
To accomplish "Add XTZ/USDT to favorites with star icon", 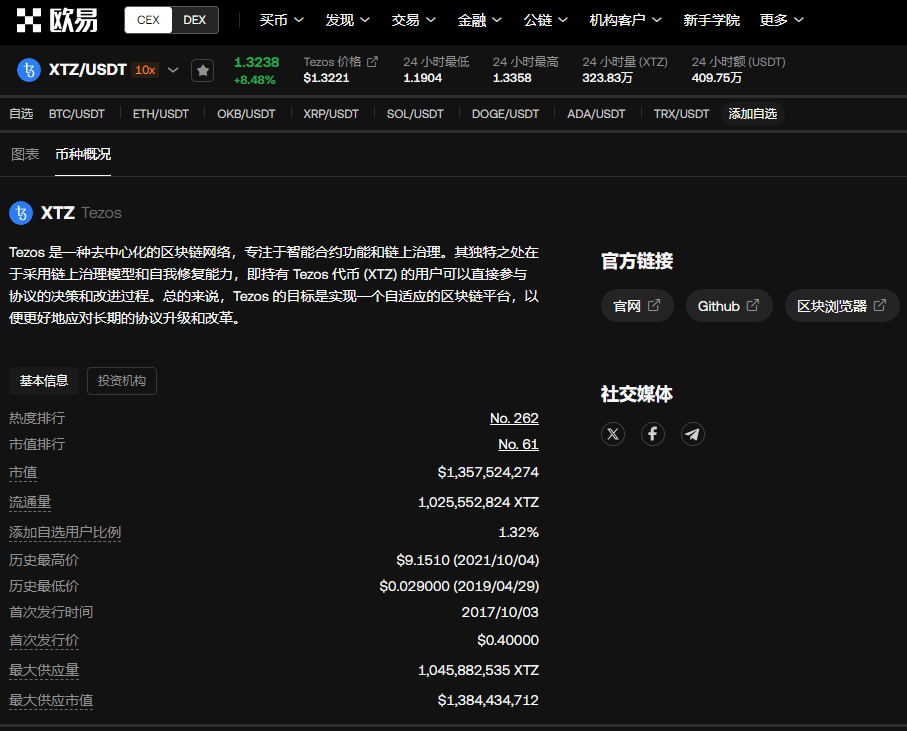I will (203, 70).
